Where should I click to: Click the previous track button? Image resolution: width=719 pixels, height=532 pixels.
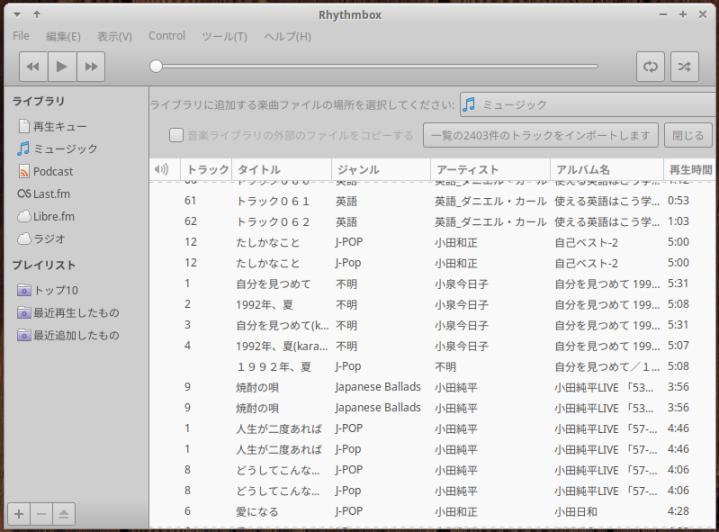click(33, 66)
